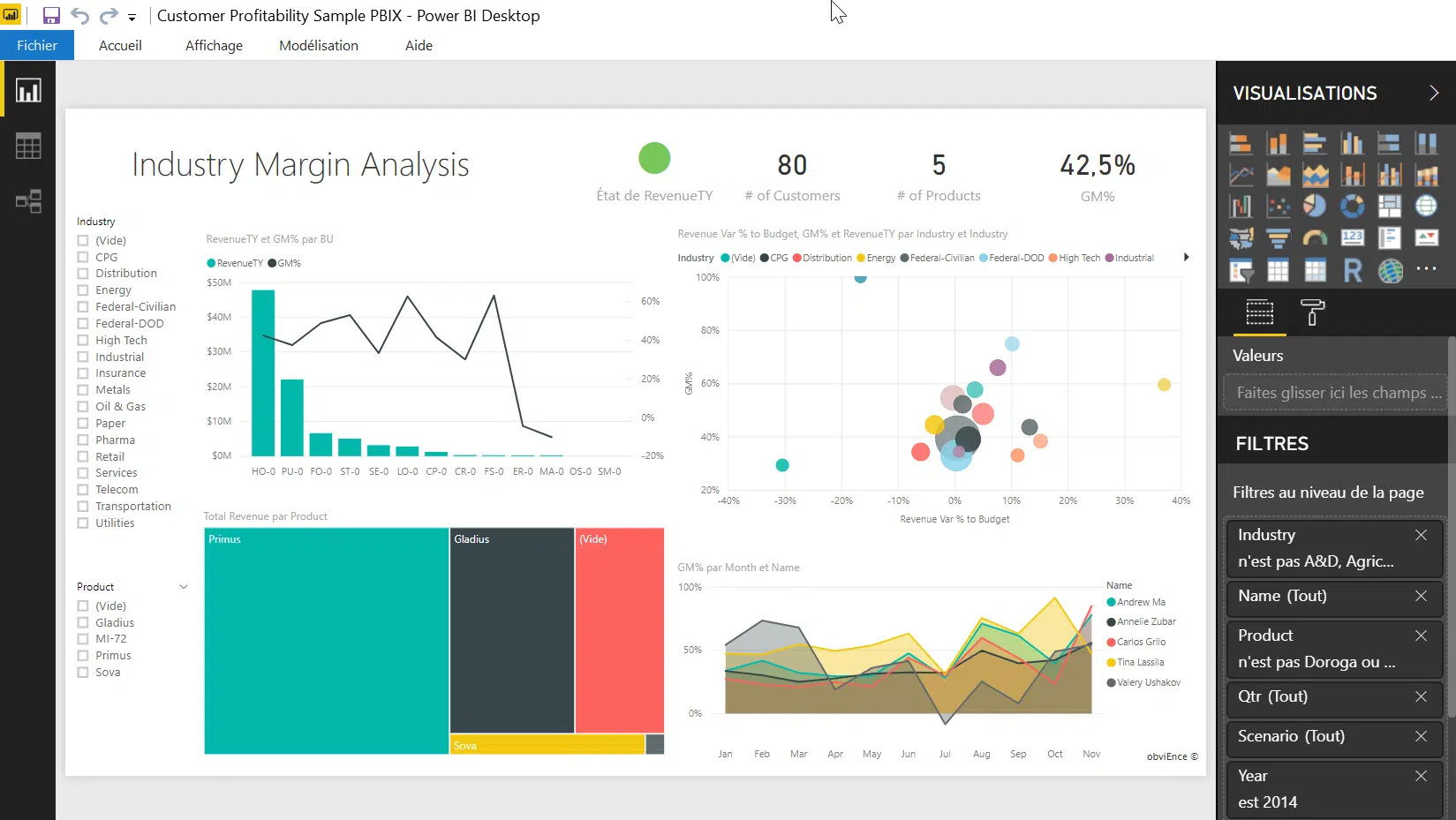The image size is (1456, 820).
Task: Open the Relationships view
Action: click(x=27, y=201)
